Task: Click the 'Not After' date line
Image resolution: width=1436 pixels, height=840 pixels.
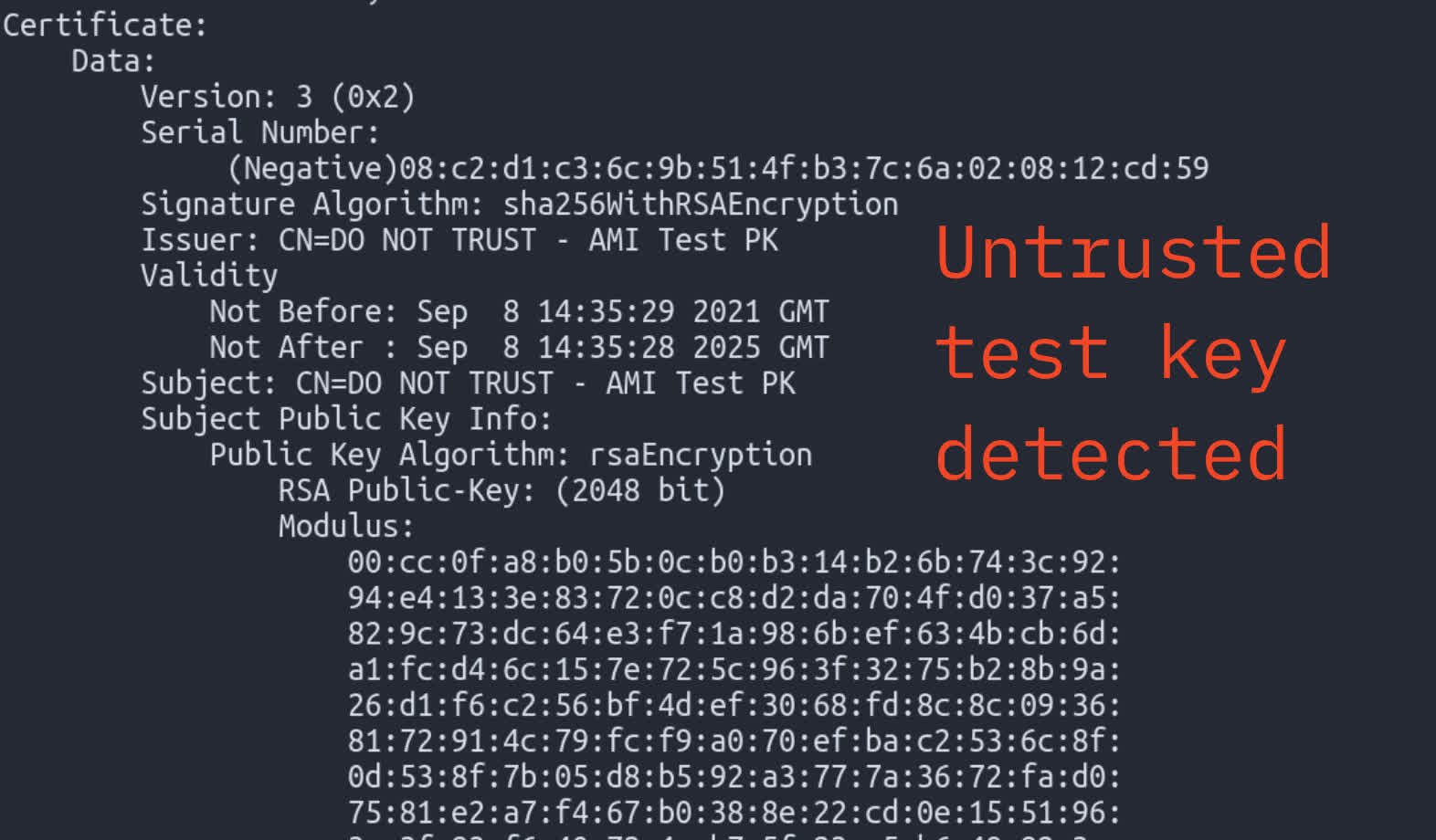Action: pos(519,348)
